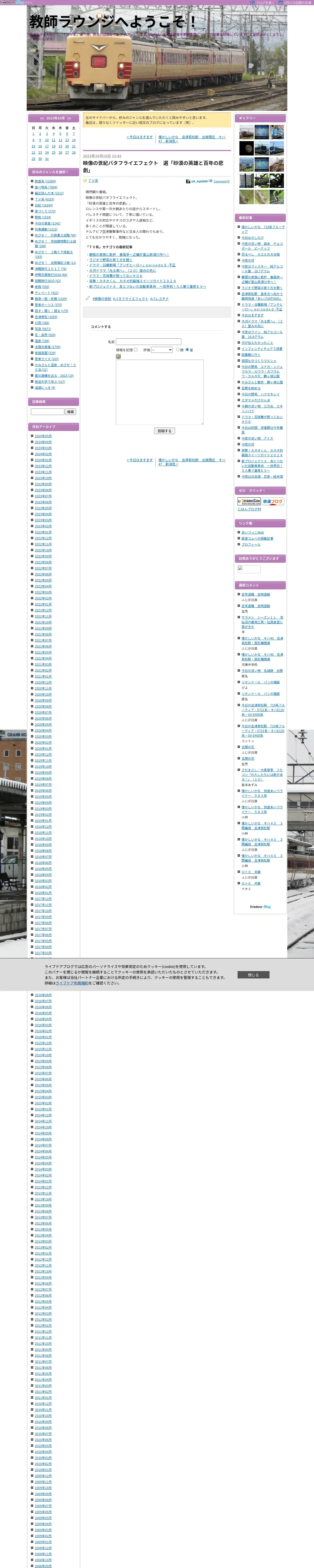This screenshot has height=1568, width=314.
Task: Open the 鉄道系 (11064) category
Action: (45, 181)
